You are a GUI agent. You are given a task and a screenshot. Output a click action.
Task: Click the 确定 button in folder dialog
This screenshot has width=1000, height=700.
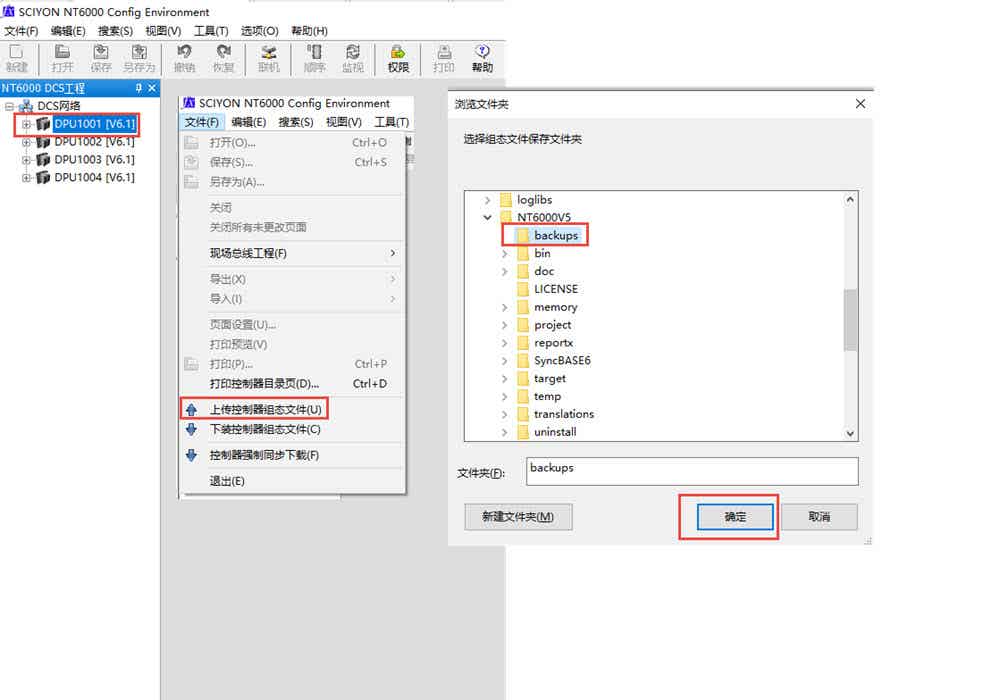coord(735,516)
